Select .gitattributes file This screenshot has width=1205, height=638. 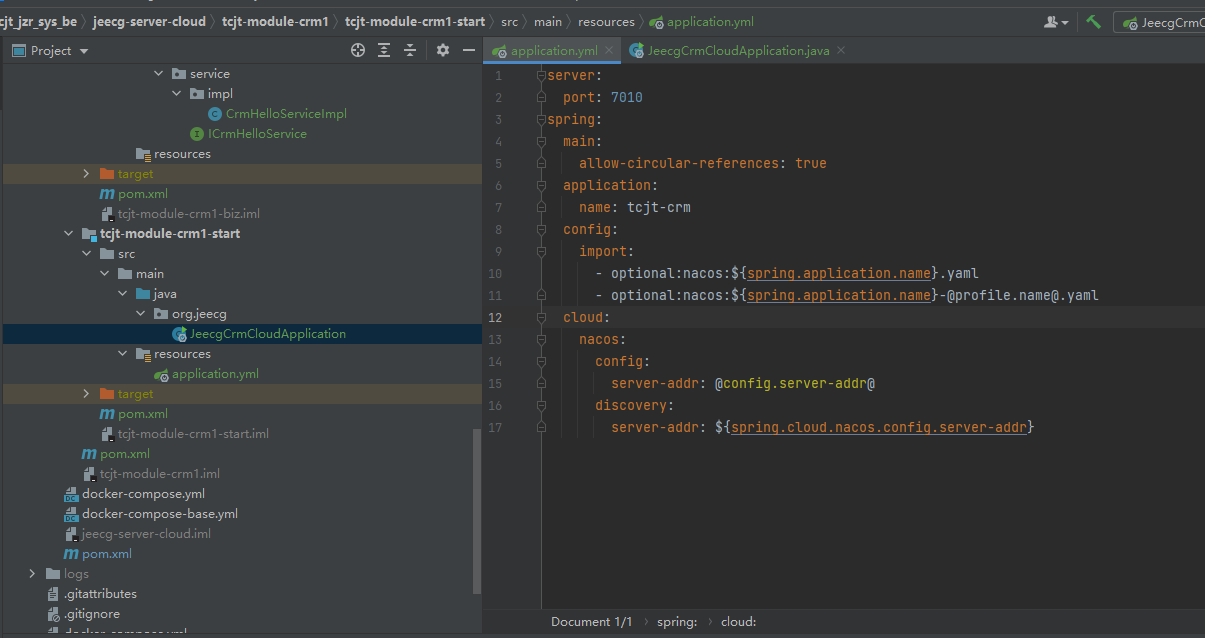[100, 593]
